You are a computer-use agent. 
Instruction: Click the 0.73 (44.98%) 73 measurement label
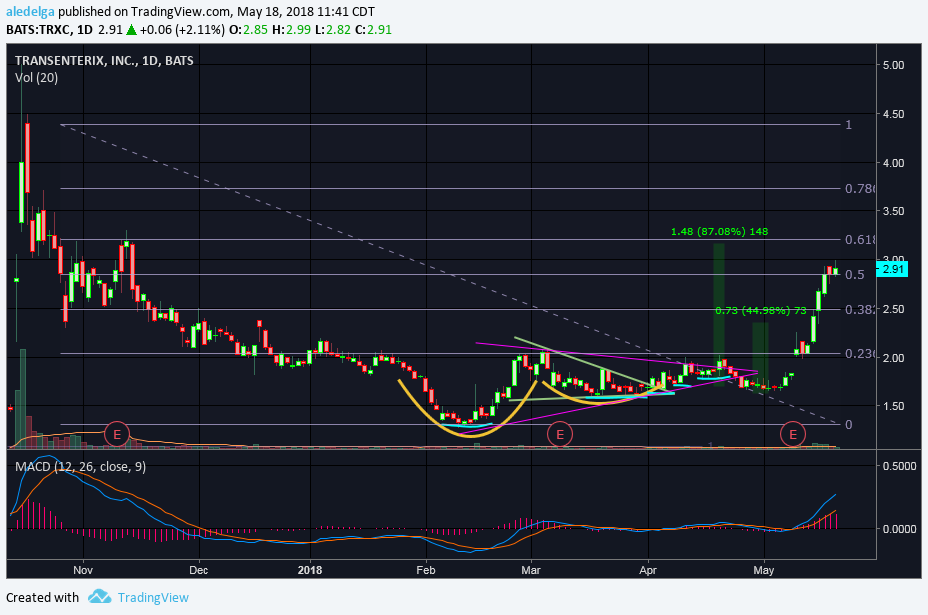pos(761,310)
